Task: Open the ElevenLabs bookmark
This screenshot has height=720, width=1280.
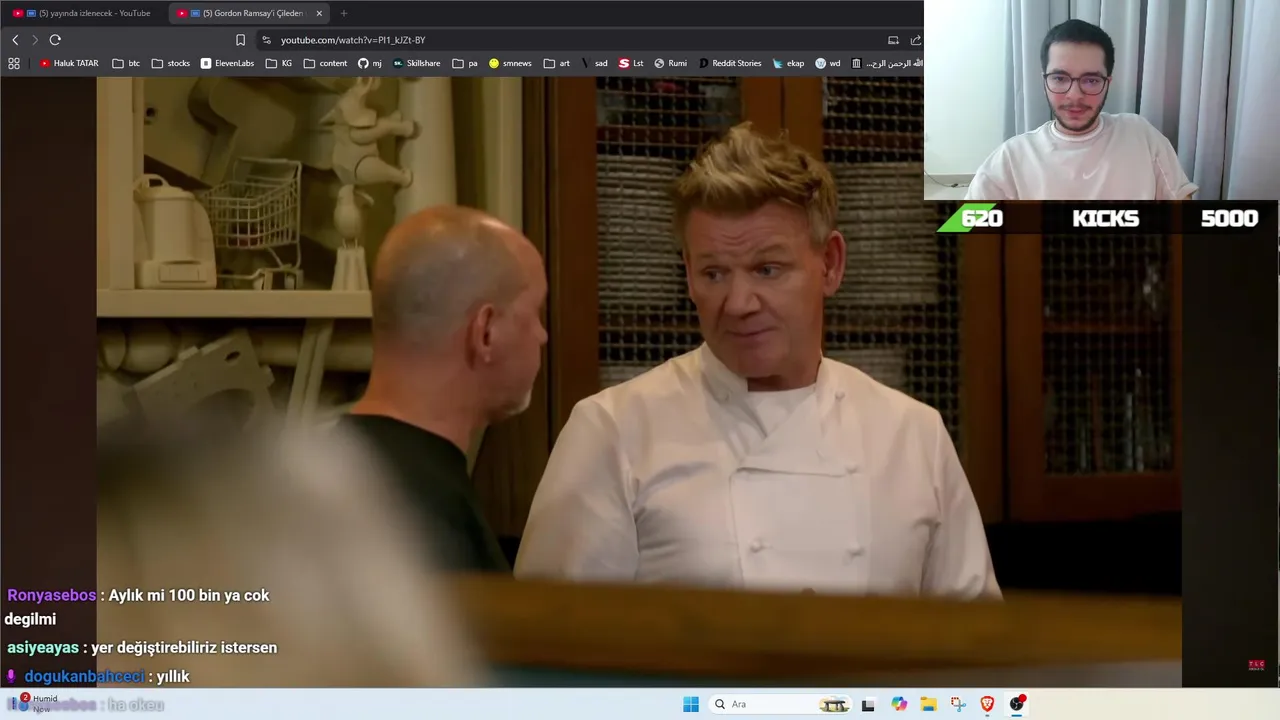Action: (227, 63)
